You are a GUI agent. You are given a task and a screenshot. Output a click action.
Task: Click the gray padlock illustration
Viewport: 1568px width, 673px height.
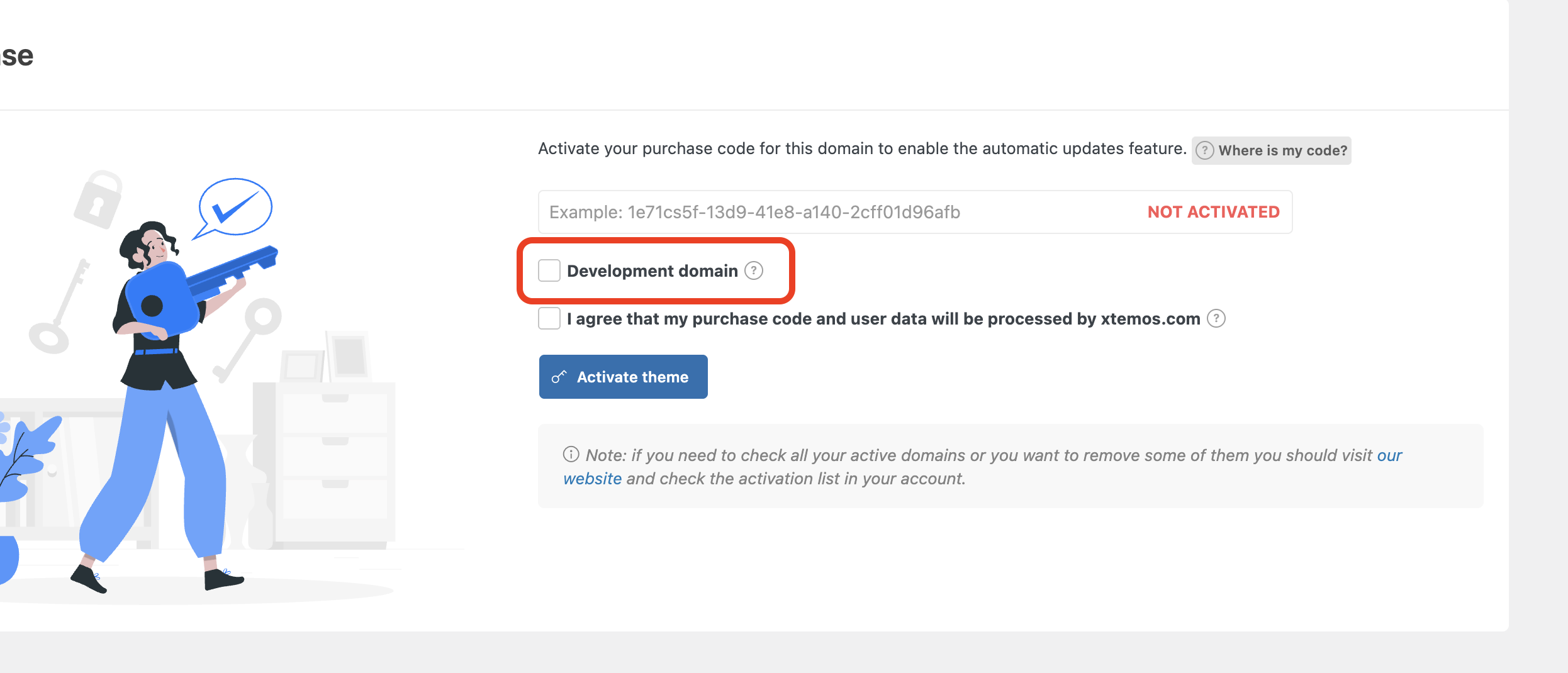point(99,199)
